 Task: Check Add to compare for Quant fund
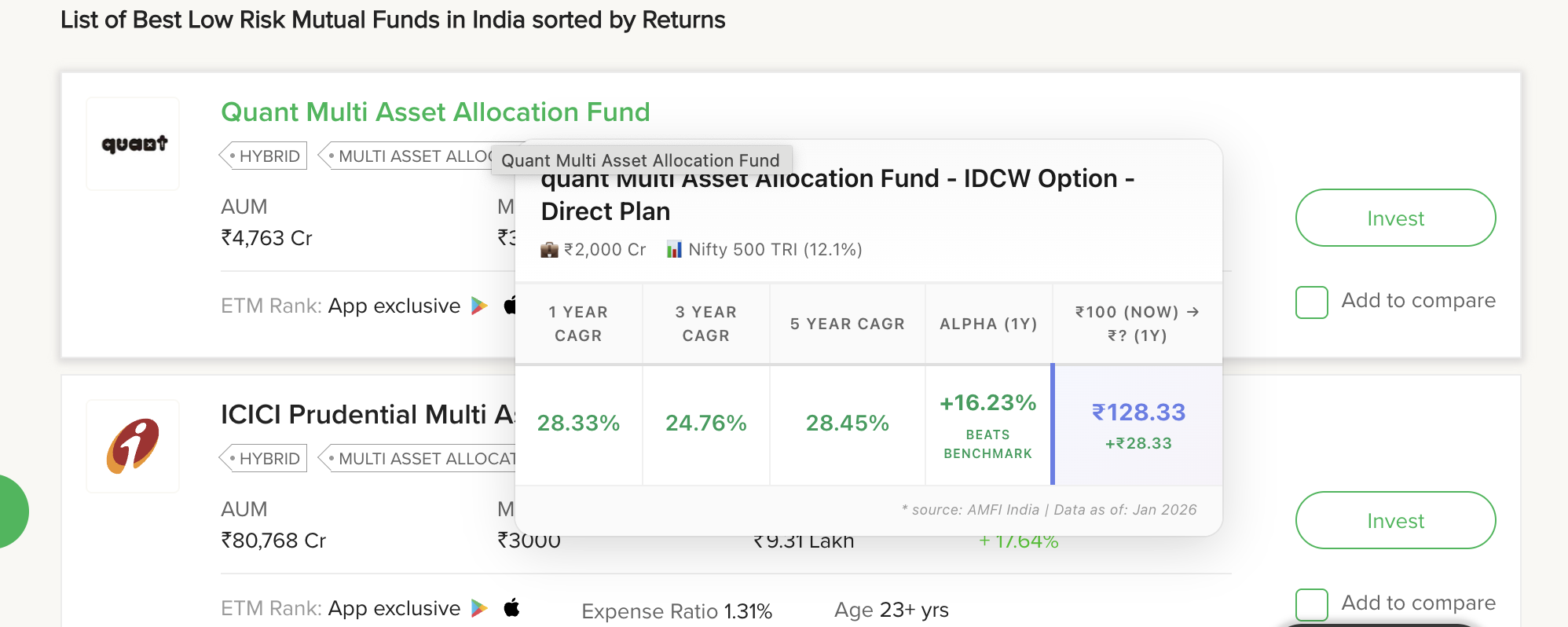click(1312, 302)
